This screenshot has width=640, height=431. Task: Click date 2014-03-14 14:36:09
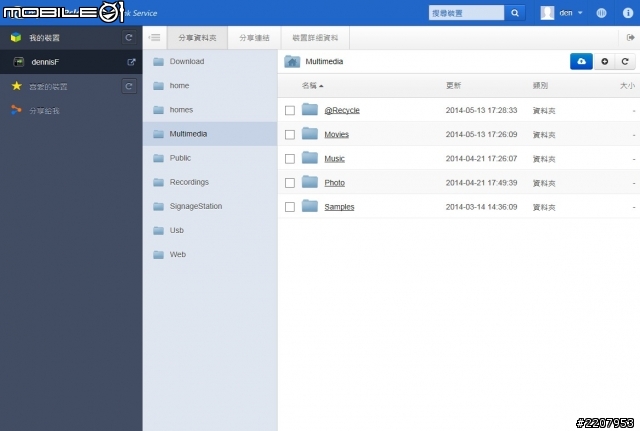[x=481, y=207]
